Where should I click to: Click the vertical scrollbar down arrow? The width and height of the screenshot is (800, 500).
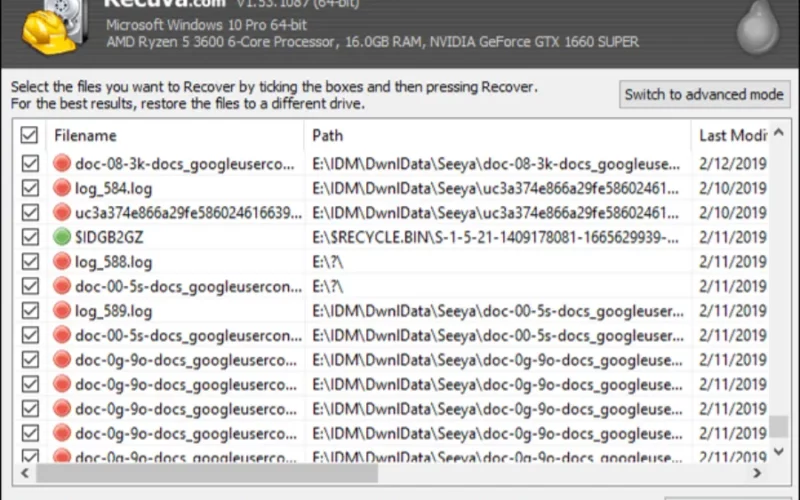[x=779, y=451]
